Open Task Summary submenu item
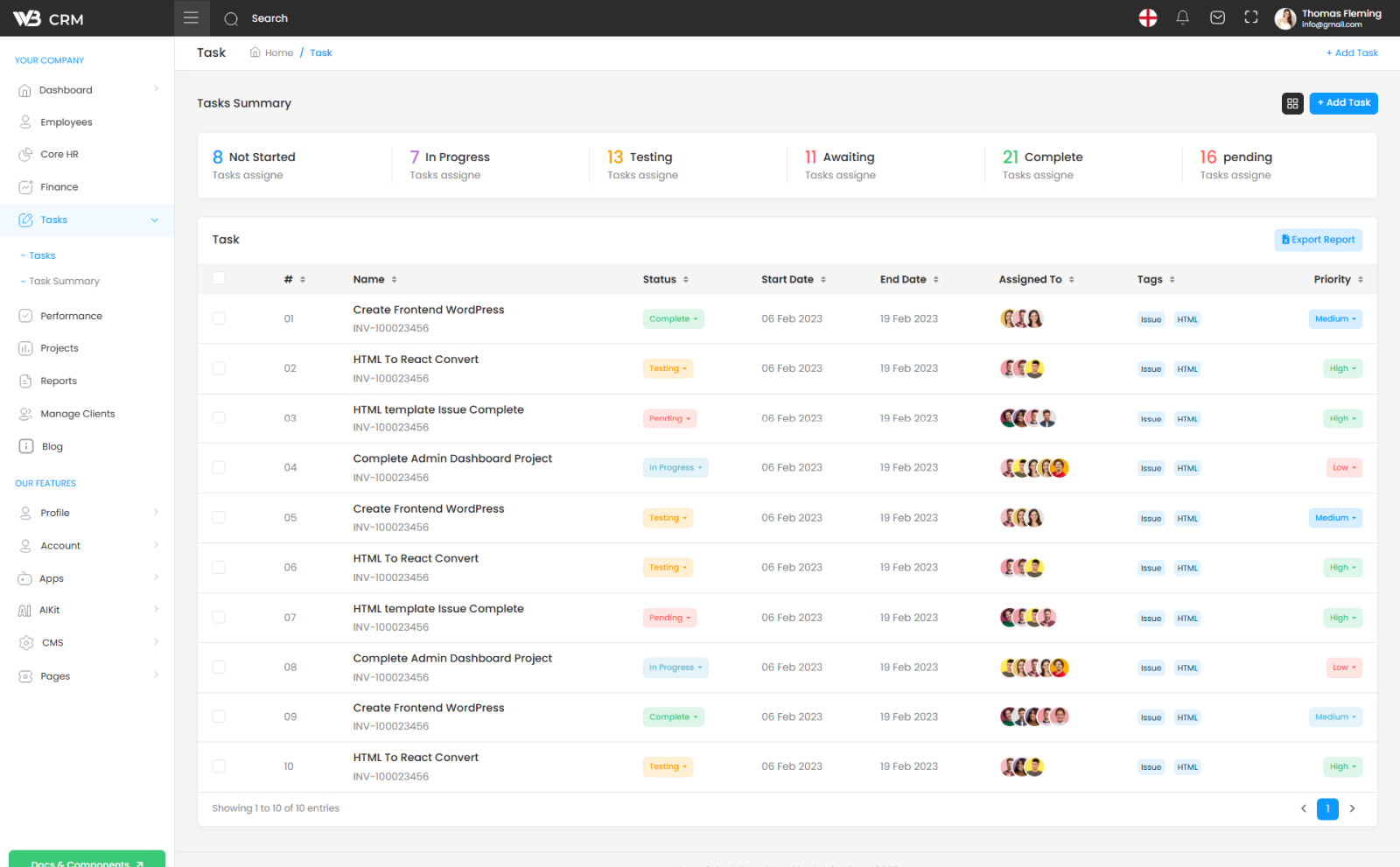Screen dimensions: 1400x867 64,281
